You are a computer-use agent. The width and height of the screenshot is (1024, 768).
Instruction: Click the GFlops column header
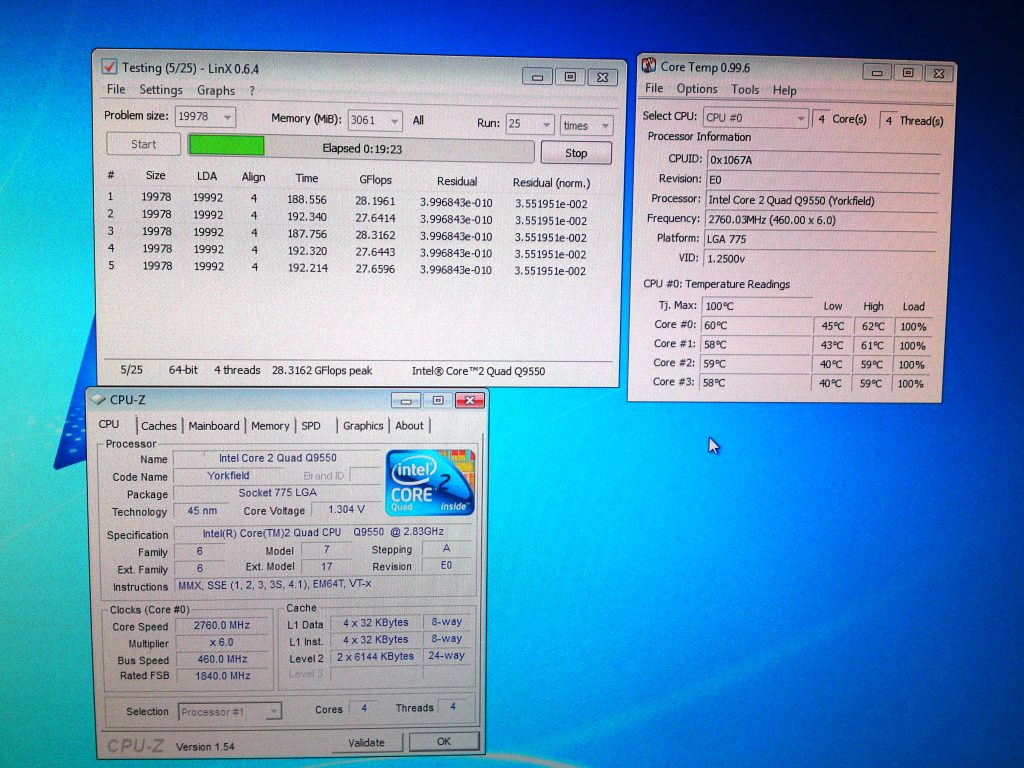[376, 180]
